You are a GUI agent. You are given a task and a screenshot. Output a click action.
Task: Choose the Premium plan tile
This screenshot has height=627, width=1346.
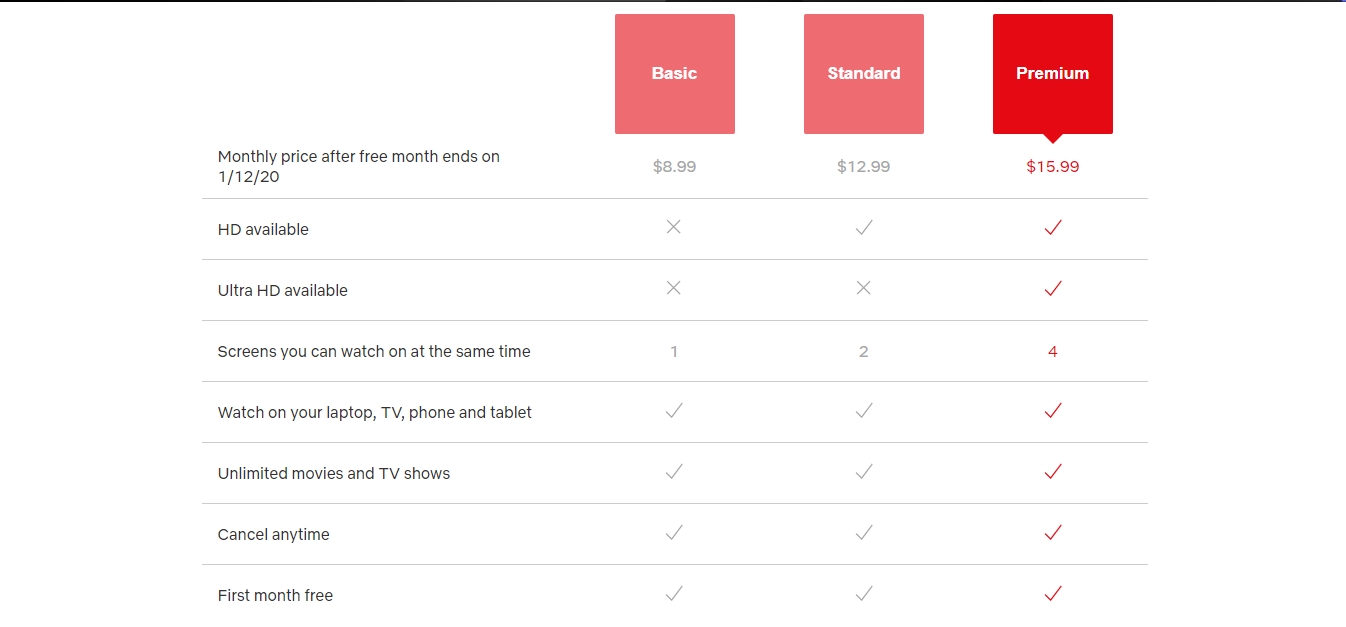click(1052, 74)
